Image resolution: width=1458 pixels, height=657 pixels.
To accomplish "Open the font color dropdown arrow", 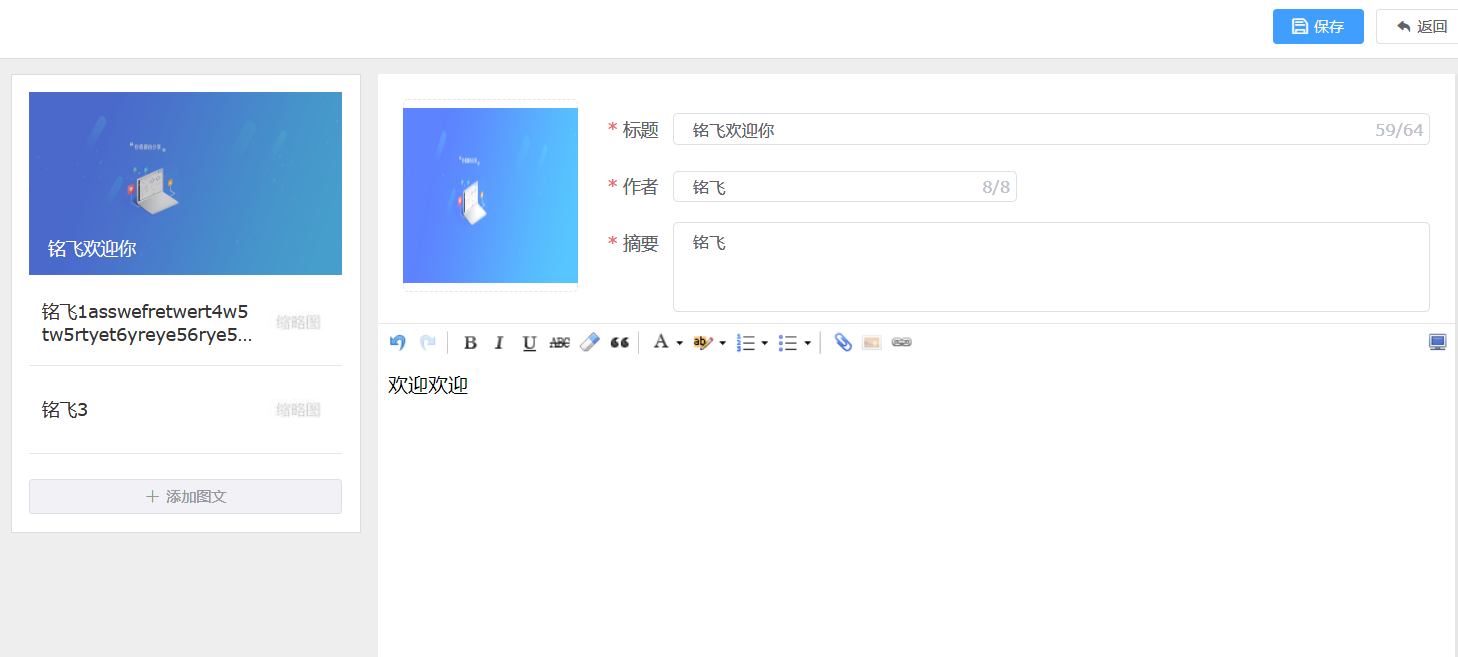I will point(679,344).
